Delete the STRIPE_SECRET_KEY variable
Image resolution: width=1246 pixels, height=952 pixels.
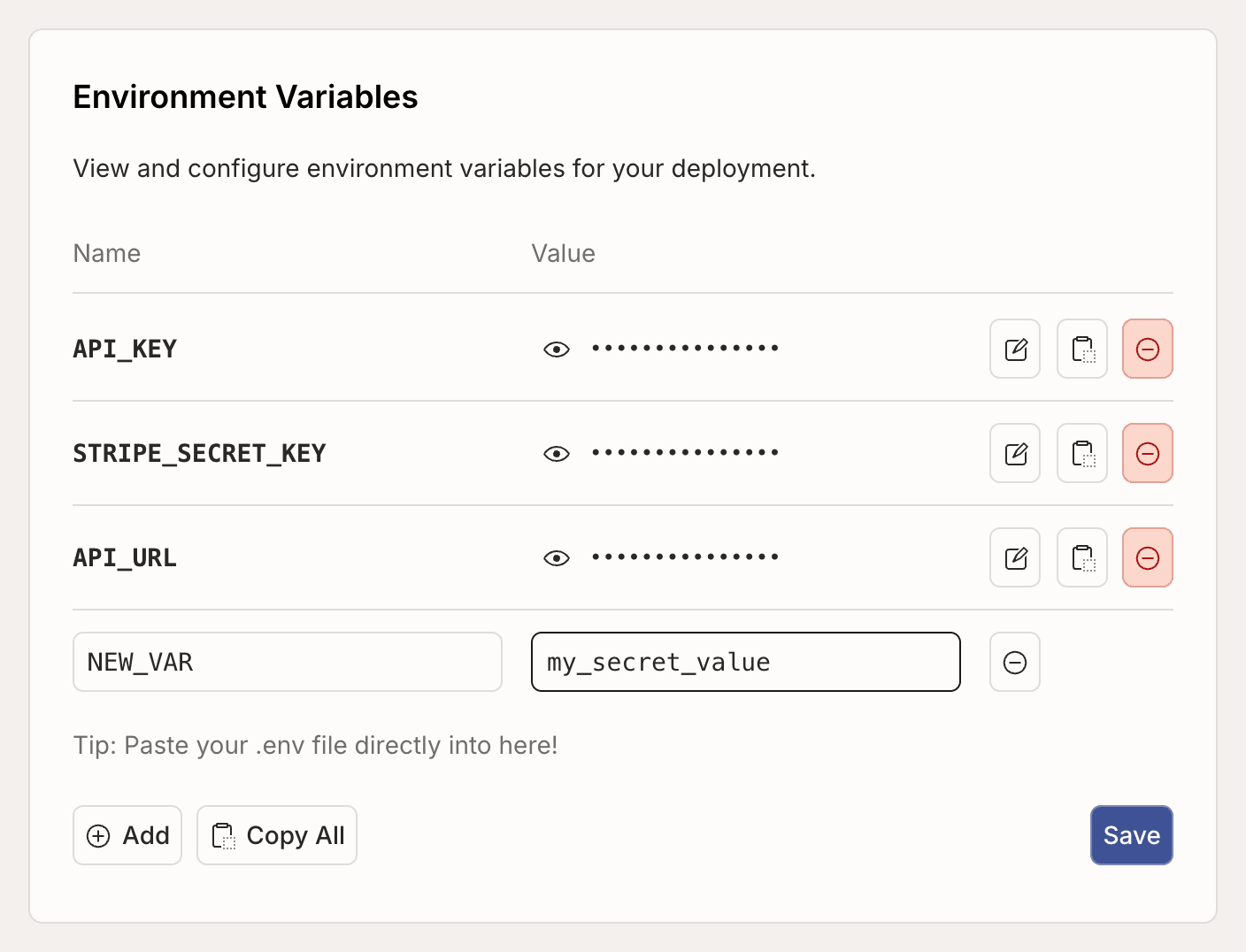pos(1148,453)
